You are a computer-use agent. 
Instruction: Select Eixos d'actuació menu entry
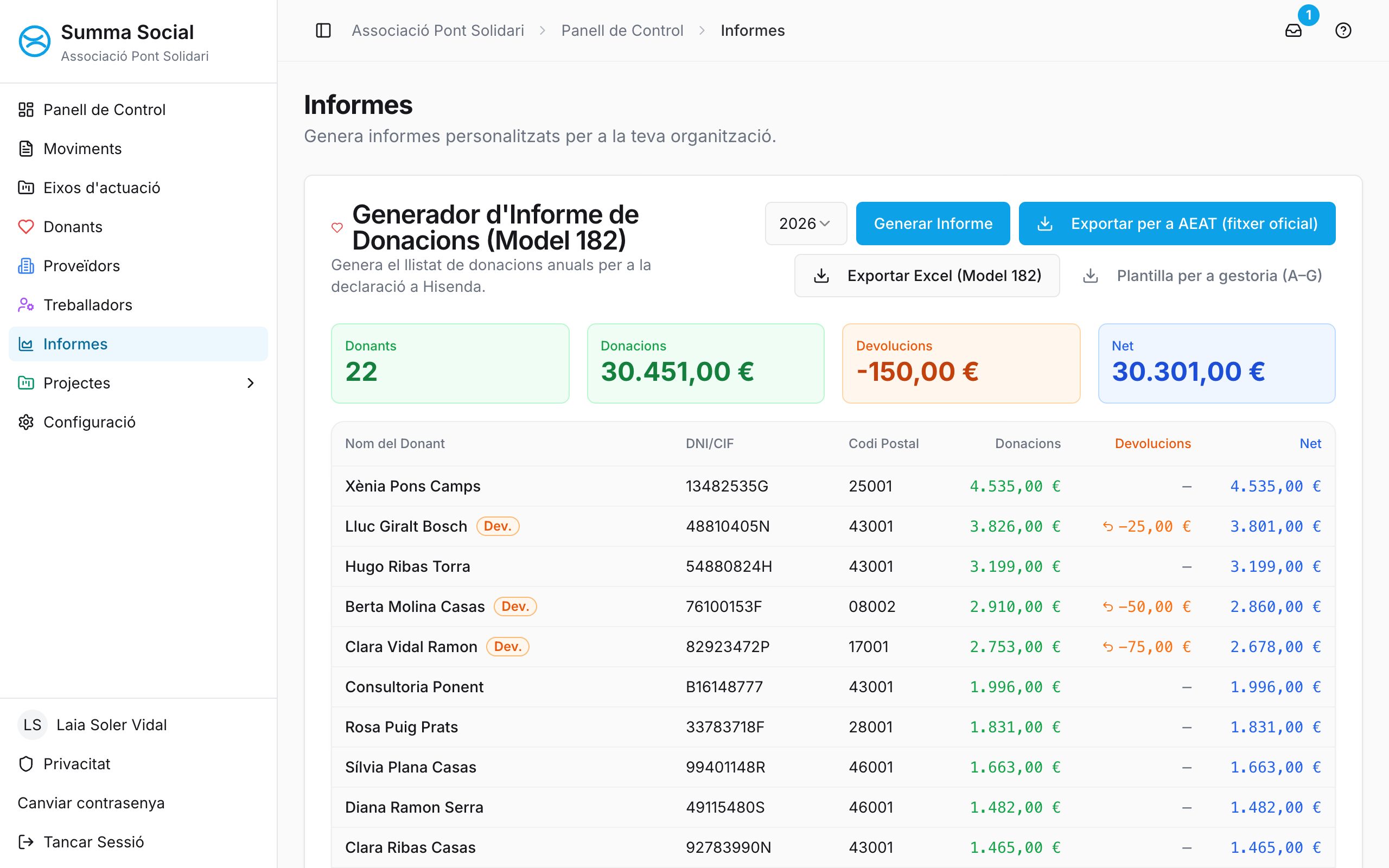pyautogui.click(x=138, y=188)
